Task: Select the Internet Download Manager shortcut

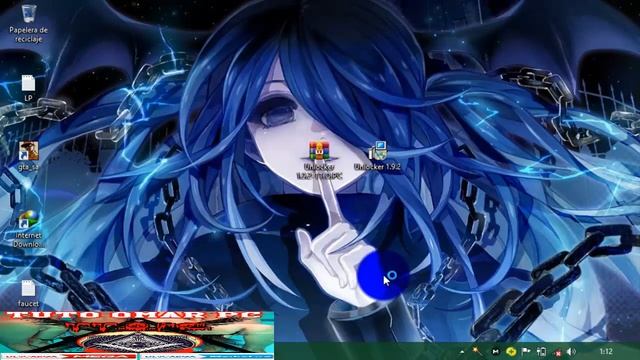Action: [28, 229]
